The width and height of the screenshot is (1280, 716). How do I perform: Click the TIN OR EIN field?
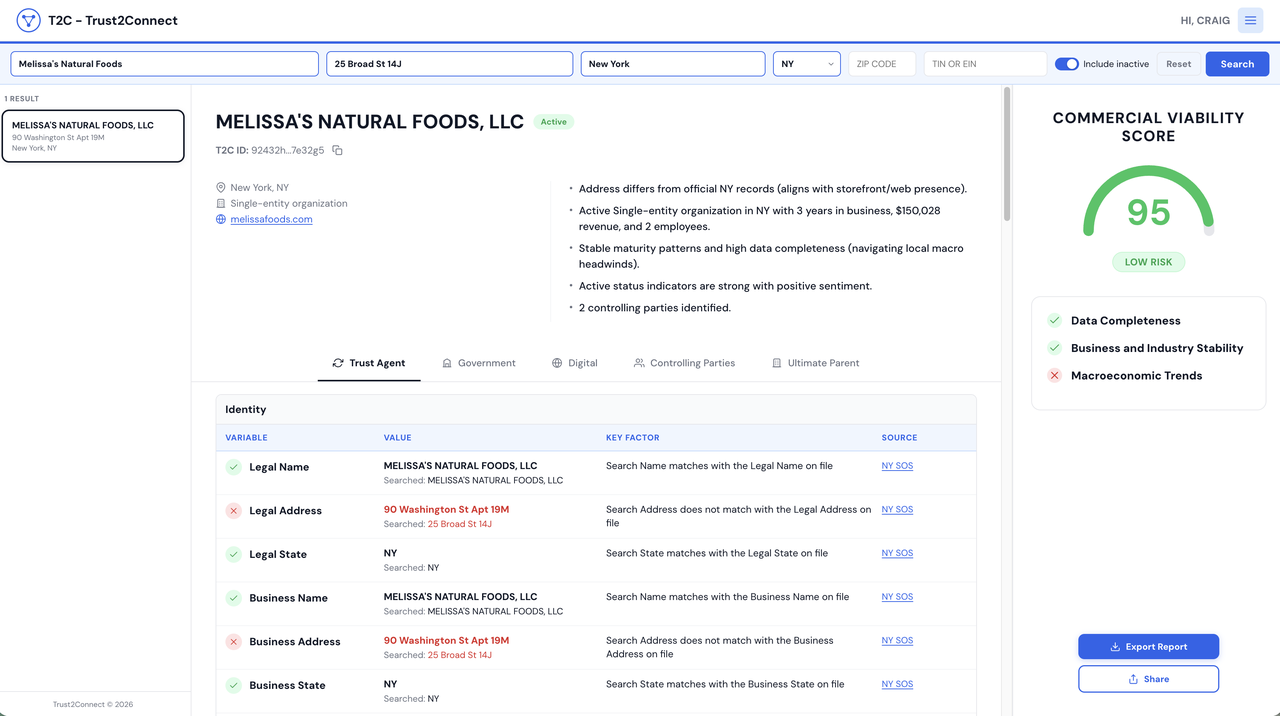(x=985, y=64)
